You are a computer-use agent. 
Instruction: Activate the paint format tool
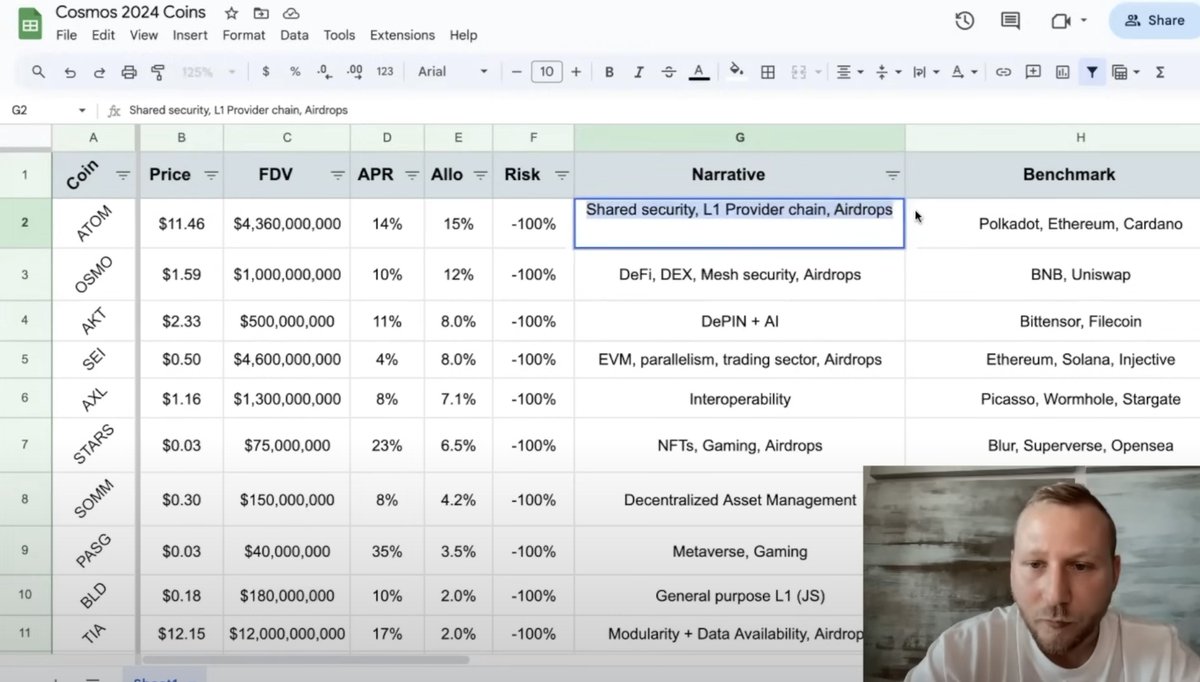point(158,72)
